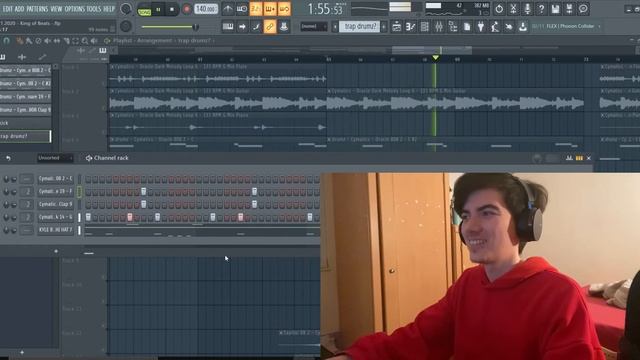This screenshot has width=640, height=360.
Task: Click the playlist magnet snap icon
Action: pos(7,41)
